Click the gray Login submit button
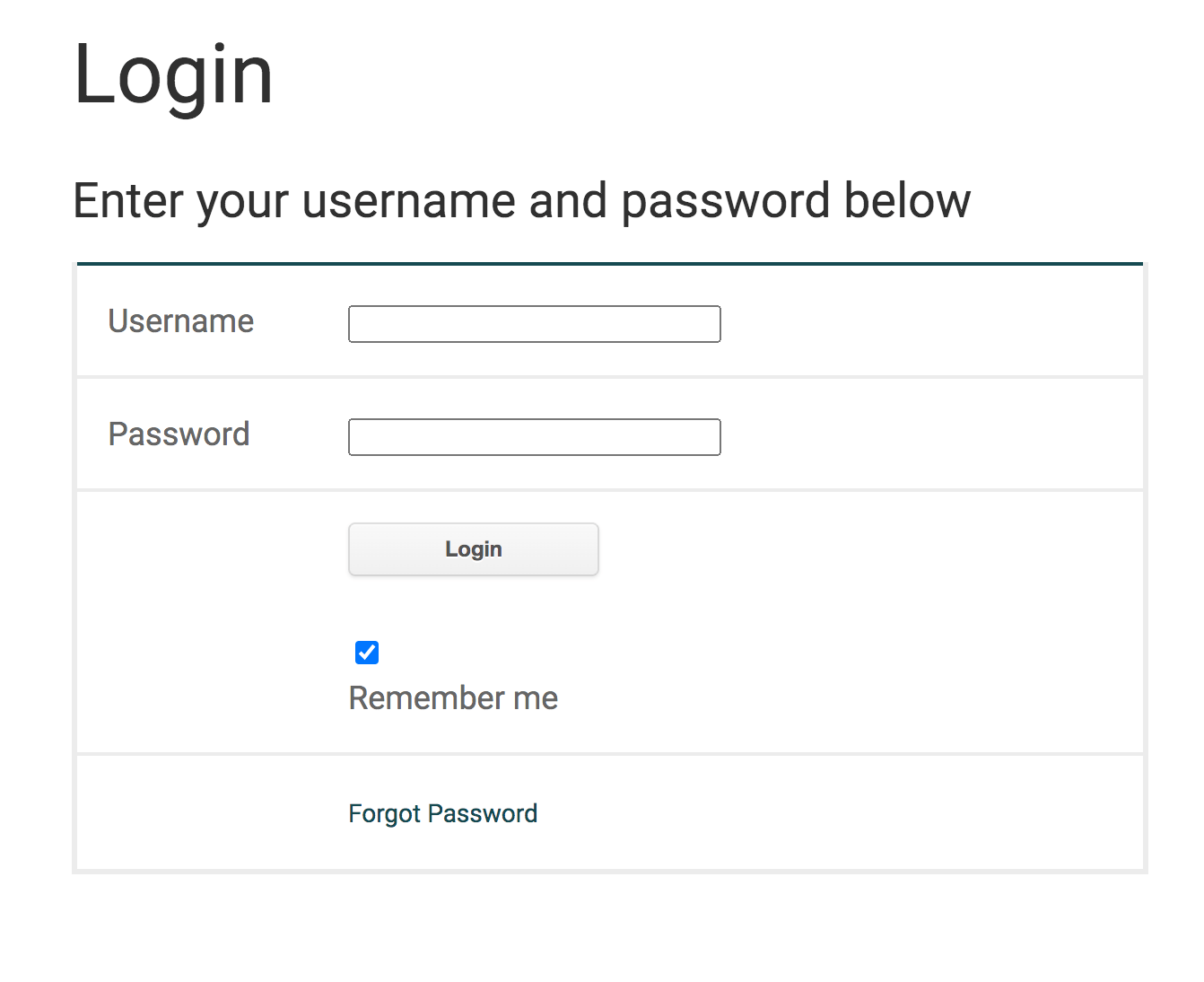This screenshot has width=1204, height=982. point(473,549)
